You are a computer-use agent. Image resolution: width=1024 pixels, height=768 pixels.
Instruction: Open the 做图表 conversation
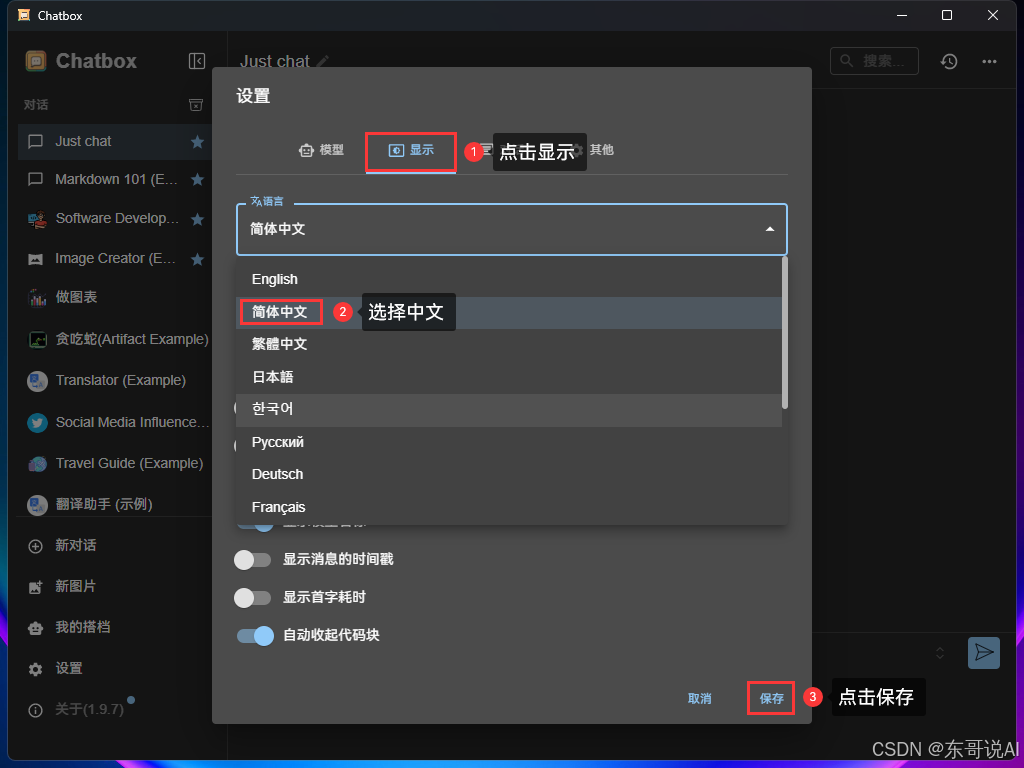click(x=115, y=297)
